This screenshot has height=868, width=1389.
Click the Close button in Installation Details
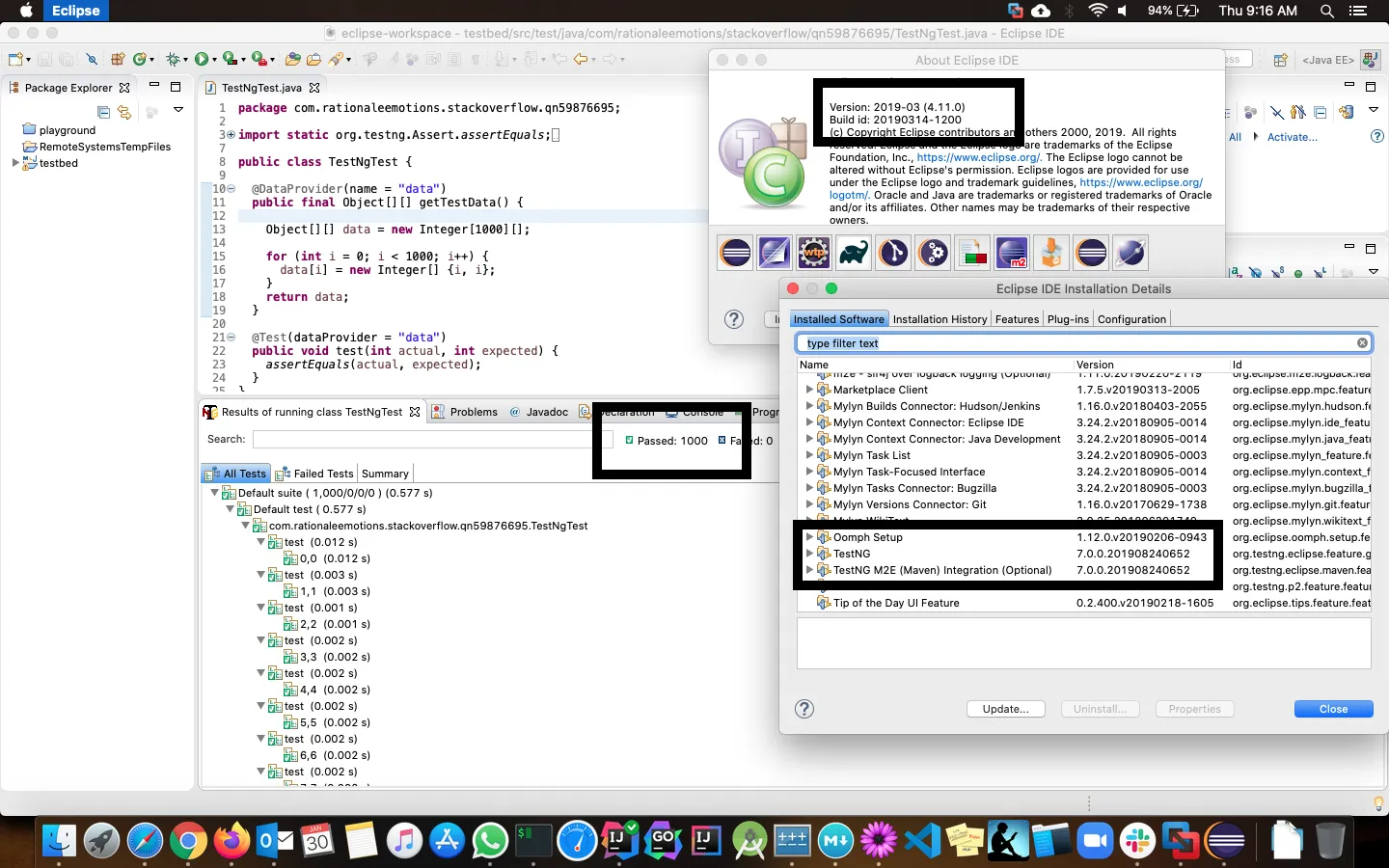click(x=1333, y=709)
